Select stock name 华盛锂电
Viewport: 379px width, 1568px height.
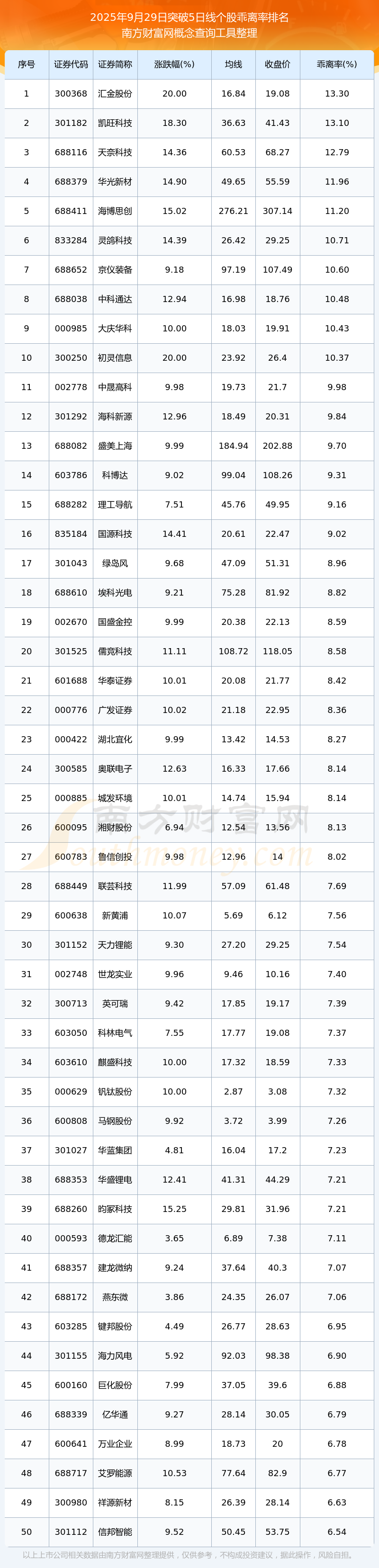coord(115,1180)
